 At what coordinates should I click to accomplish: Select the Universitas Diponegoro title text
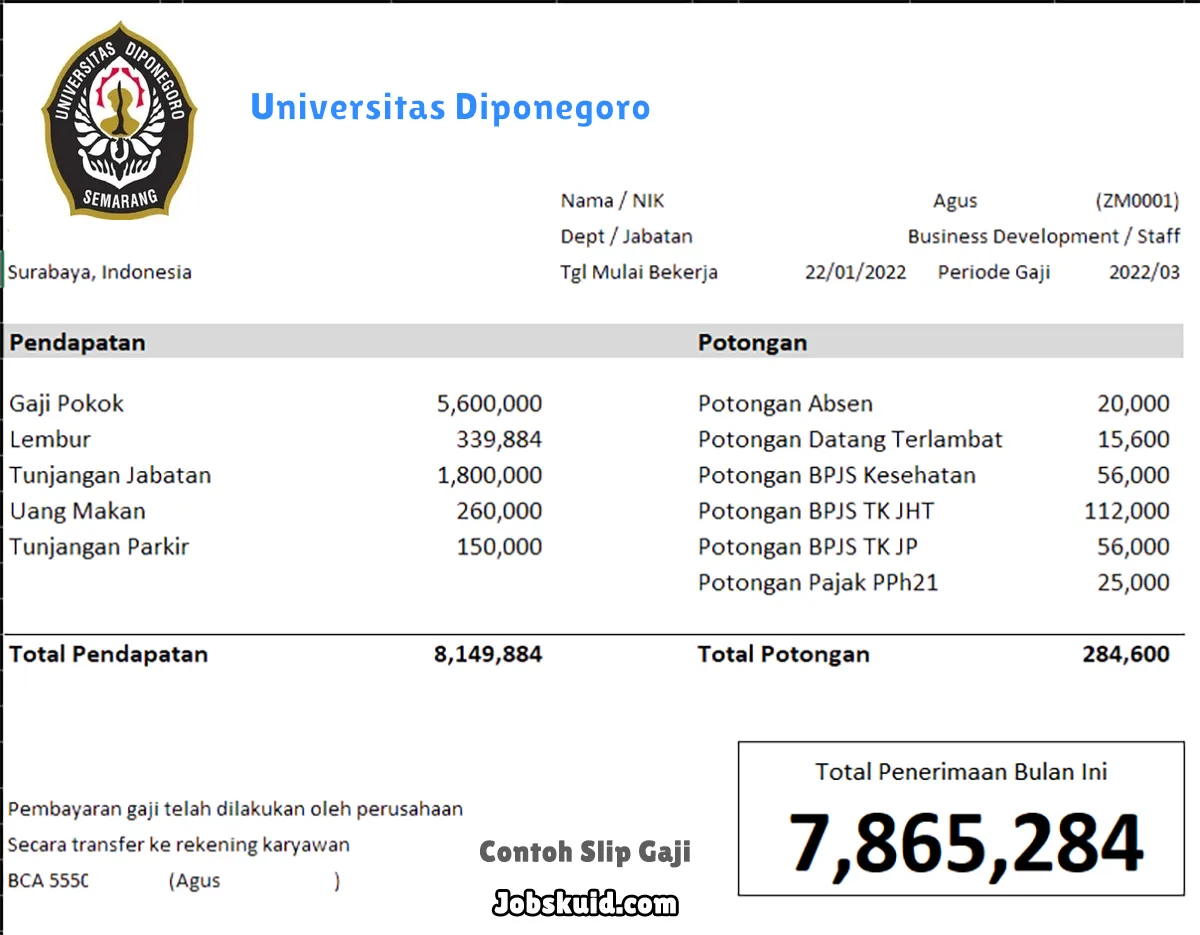[450, 108]
